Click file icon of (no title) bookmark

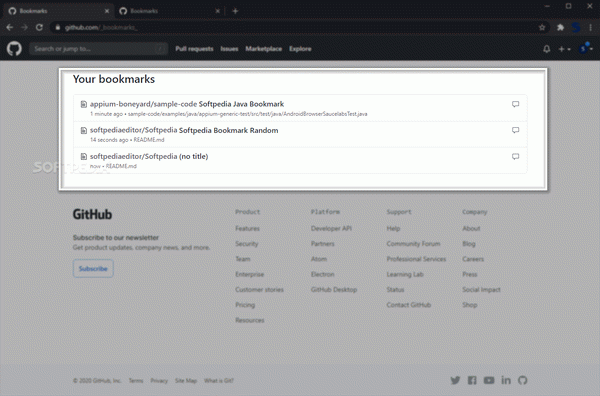click(83, 156)
